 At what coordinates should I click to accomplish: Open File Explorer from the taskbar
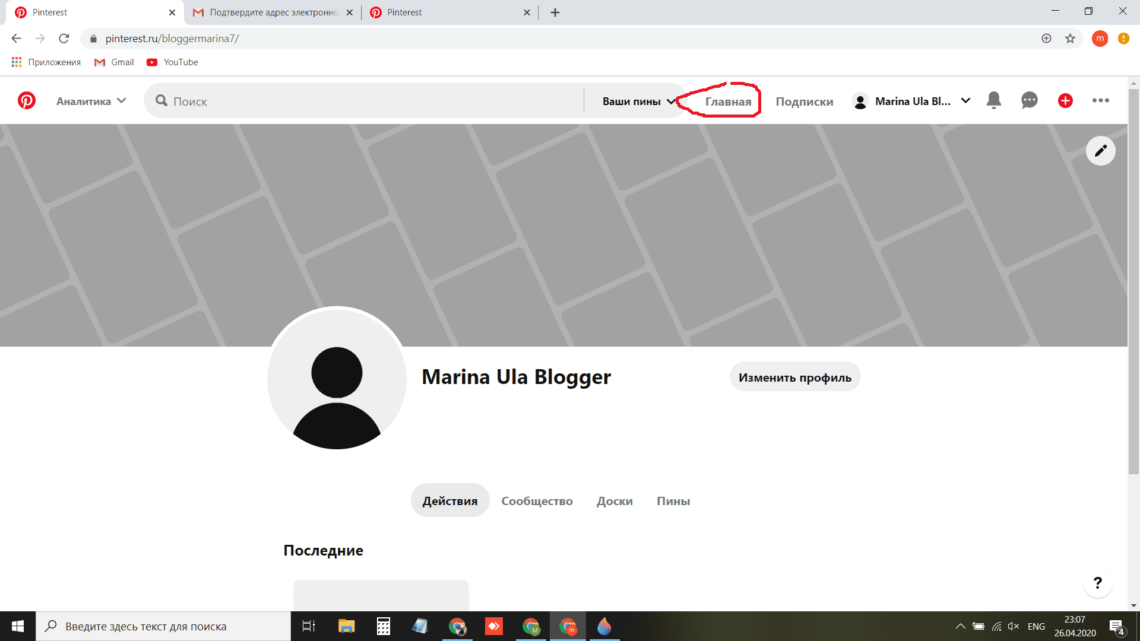346,626
